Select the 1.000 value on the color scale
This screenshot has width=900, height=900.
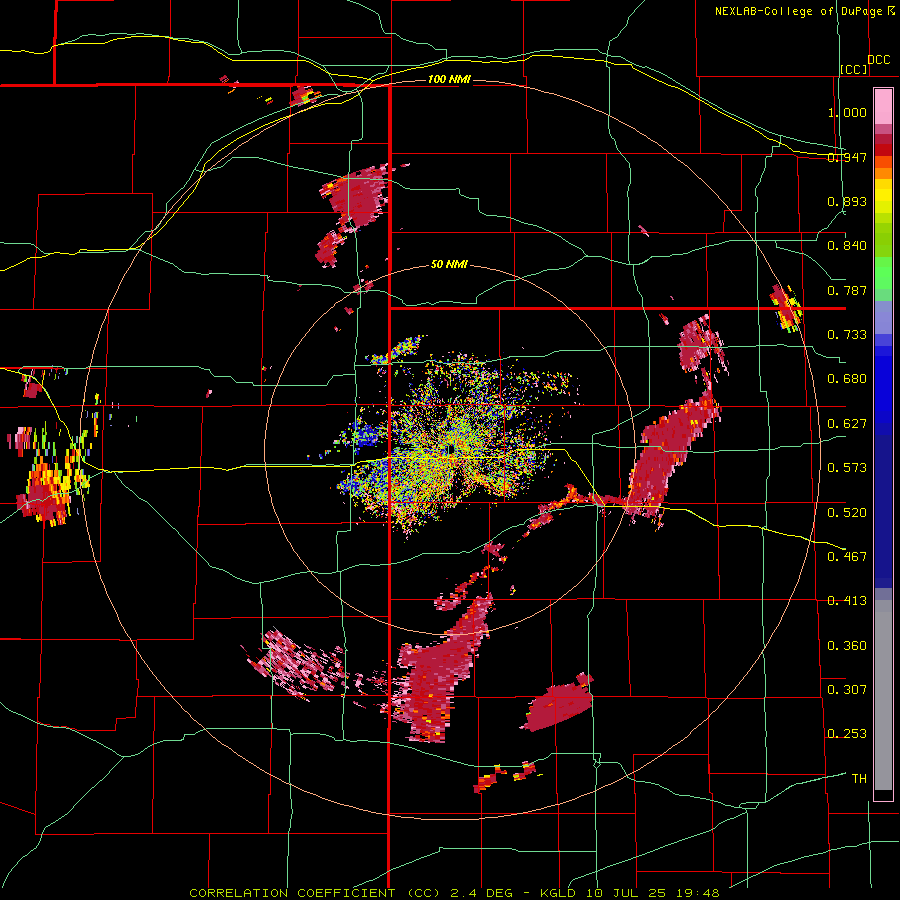click(x=847, y=112)
